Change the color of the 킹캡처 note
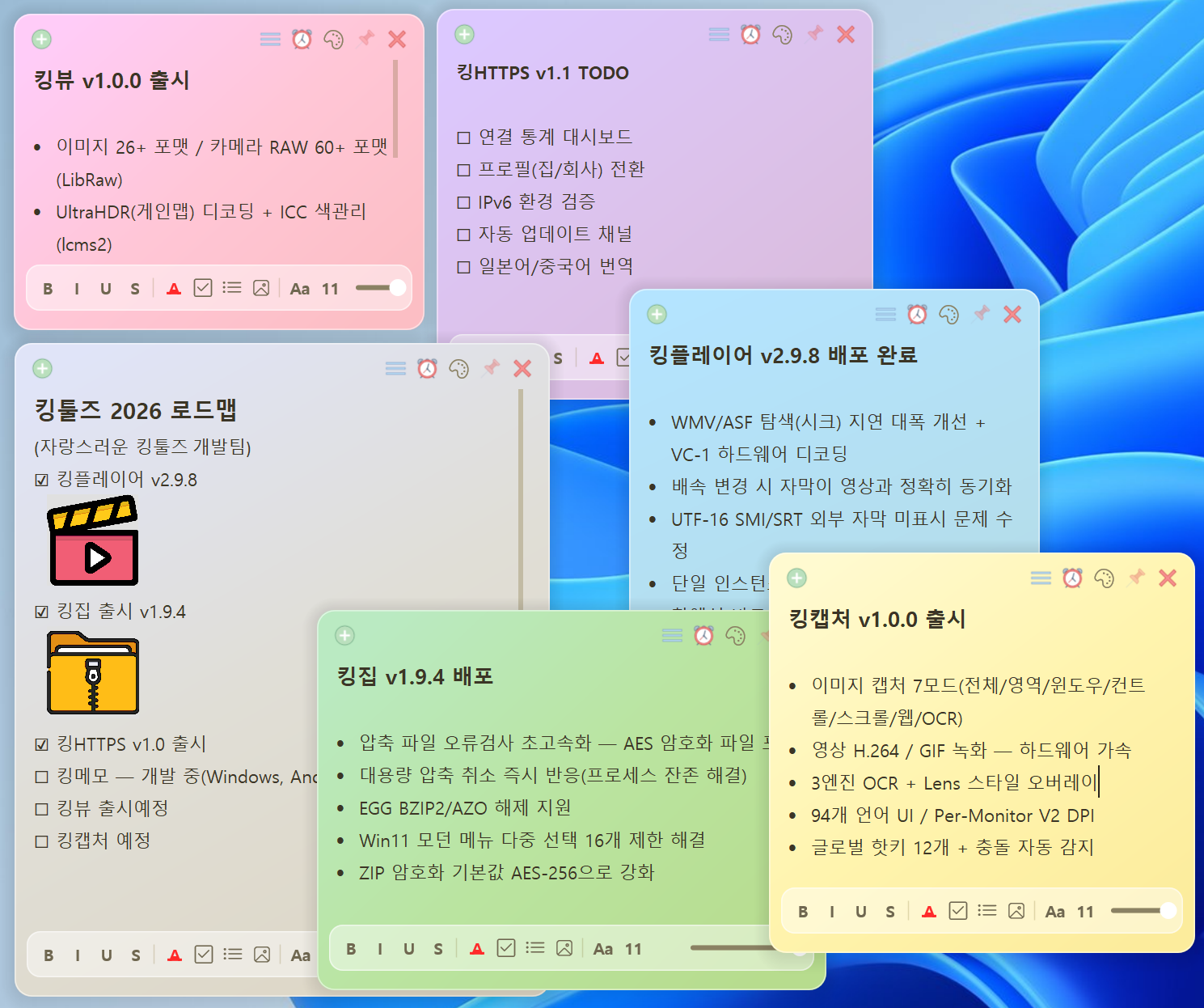This screenshot has height=1008, width=1204. (x=1104, y=578)
